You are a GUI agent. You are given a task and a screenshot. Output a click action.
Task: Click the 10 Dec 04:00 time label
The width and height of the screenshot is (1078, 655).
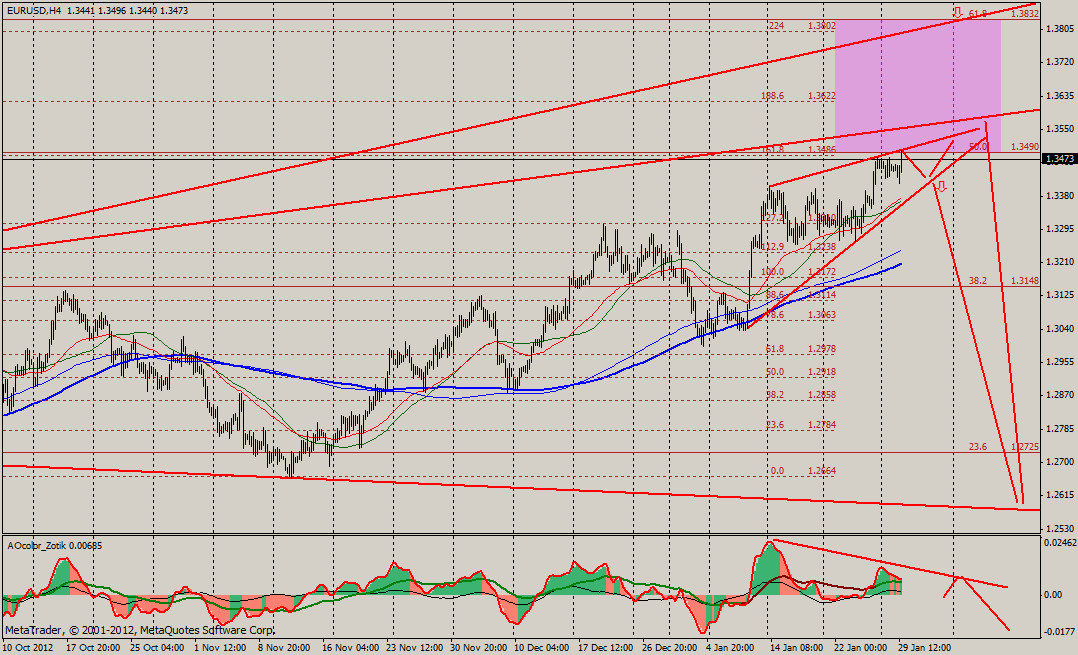tap(542, 647)
